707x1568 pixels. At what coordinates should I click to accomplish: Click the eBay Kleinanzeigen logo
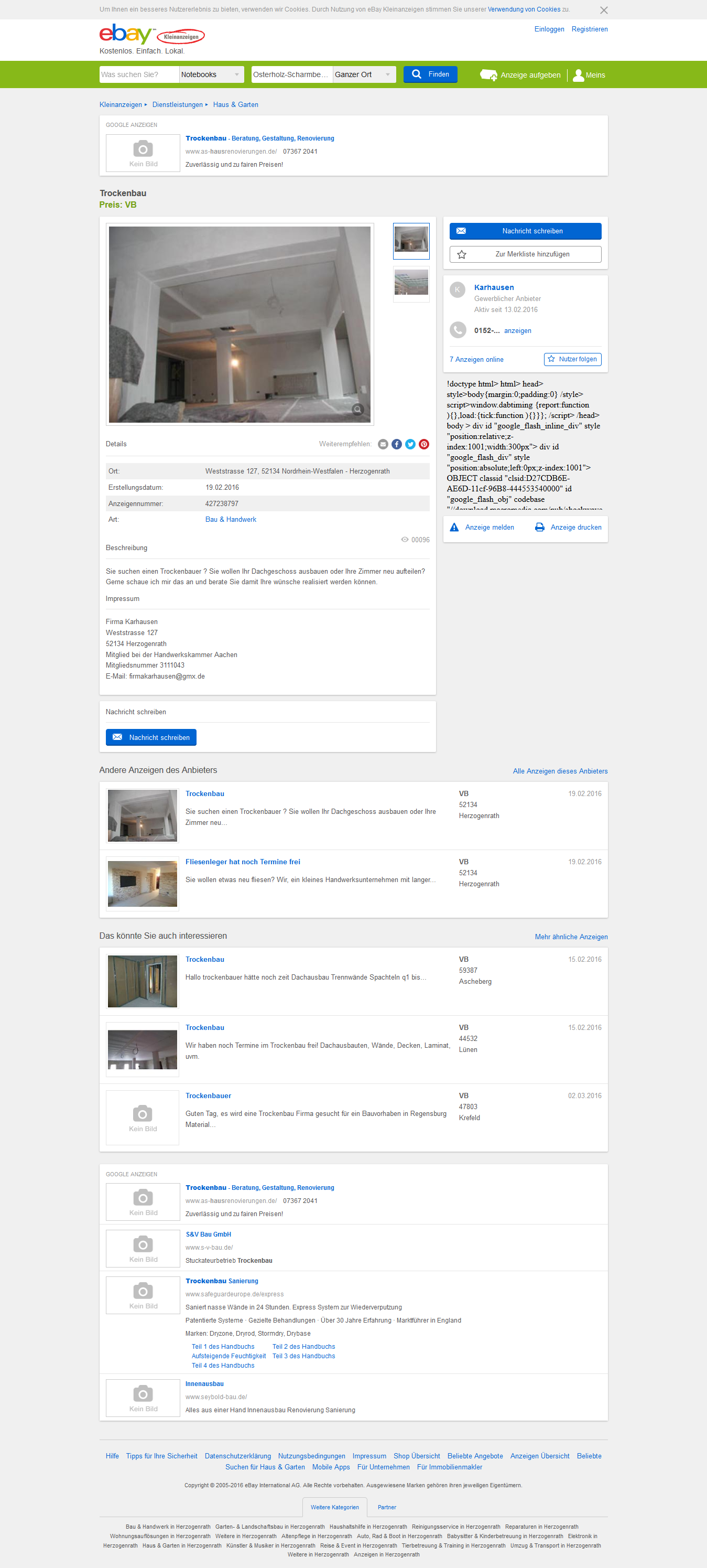[x=151, y=35]
